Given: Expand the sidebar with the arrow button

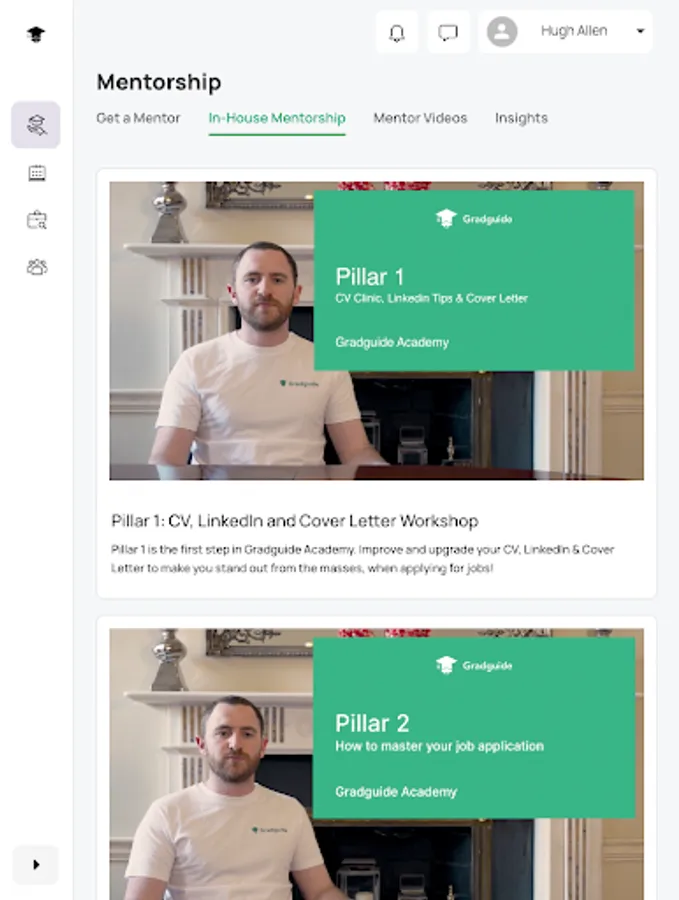Looking at the screenshot, I should 36,864.
